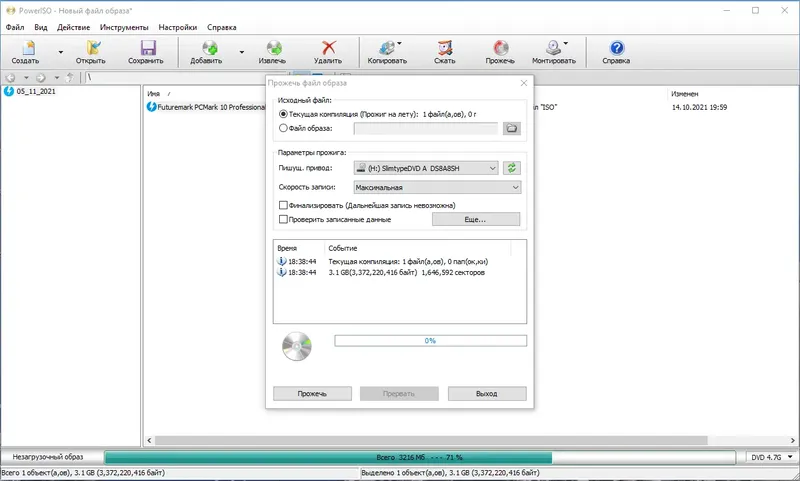Image resolution: width=800 pixels, height=481 pixels.
Task: Close the Прожечь файл образа dialog
Action: click(x=523, y=83)
